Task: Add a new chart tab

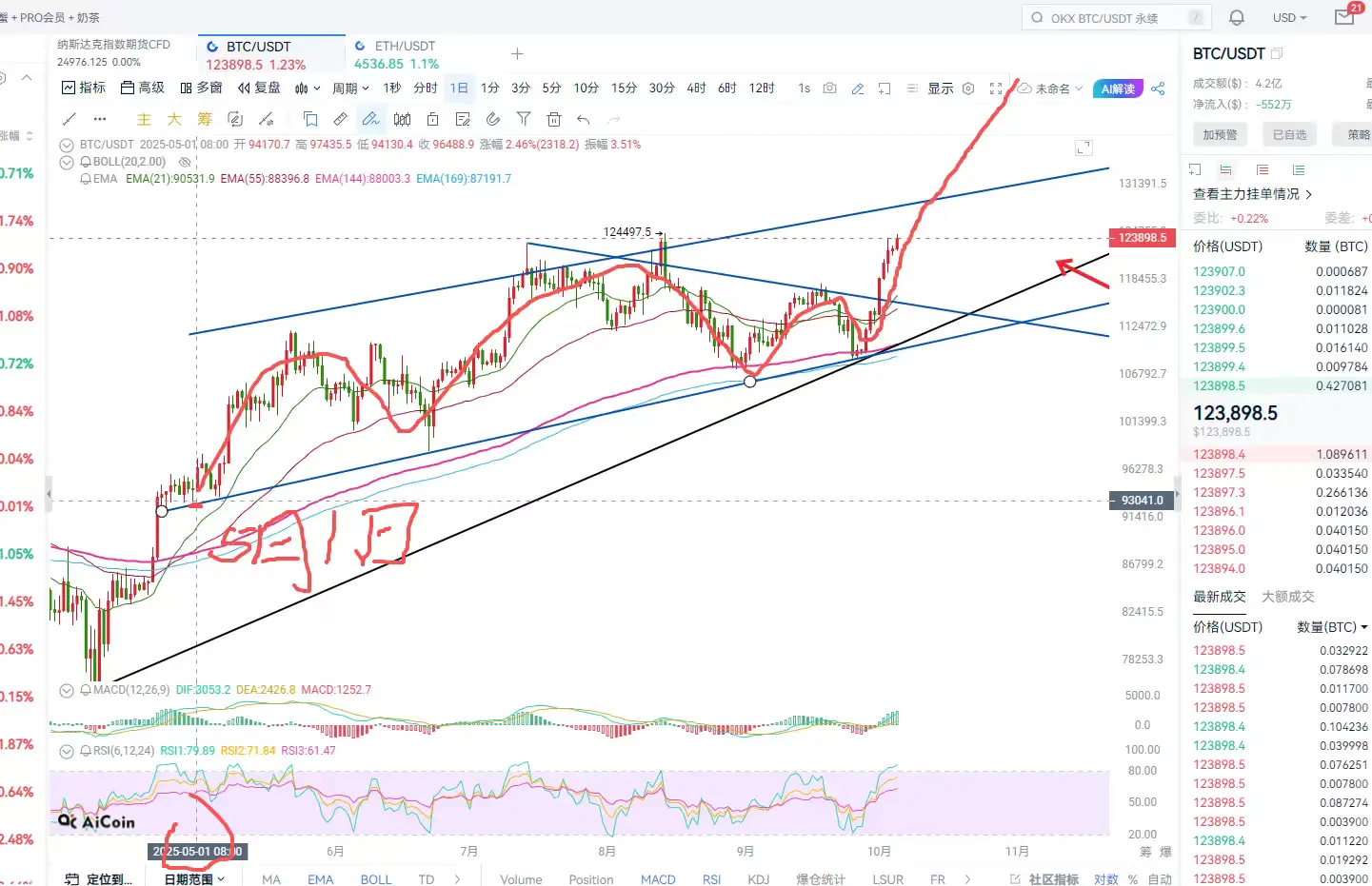Action: click(517, 54)
